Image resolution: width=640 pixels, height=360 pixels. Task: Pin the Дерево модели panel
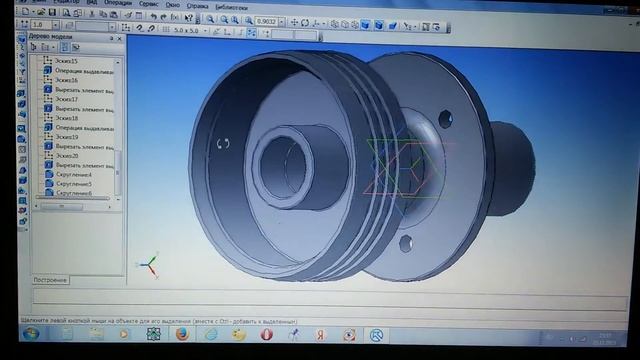pos(111,38)
